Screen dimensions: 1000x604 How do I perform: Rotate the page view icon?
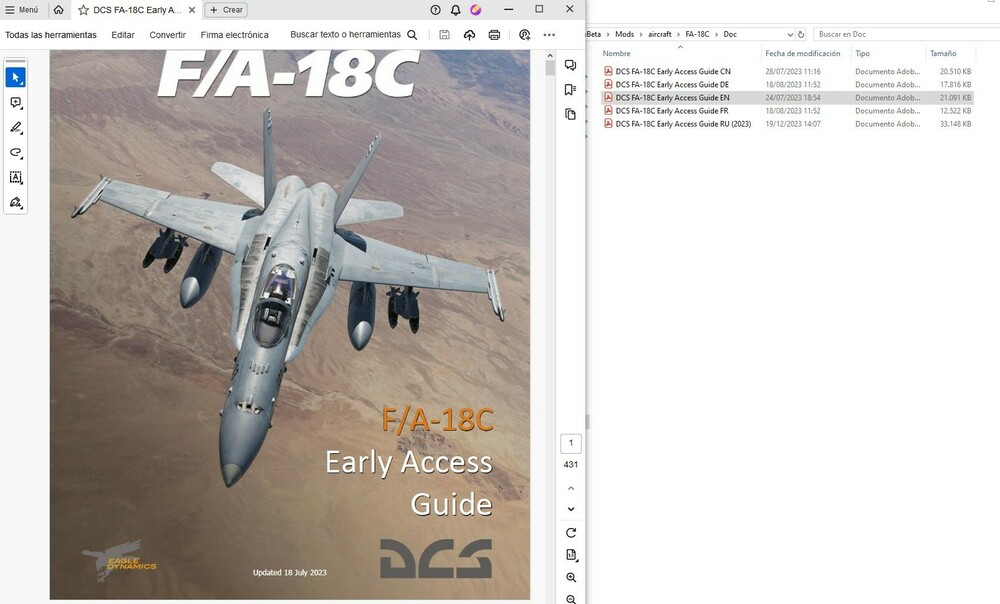(x=571, y=533)
